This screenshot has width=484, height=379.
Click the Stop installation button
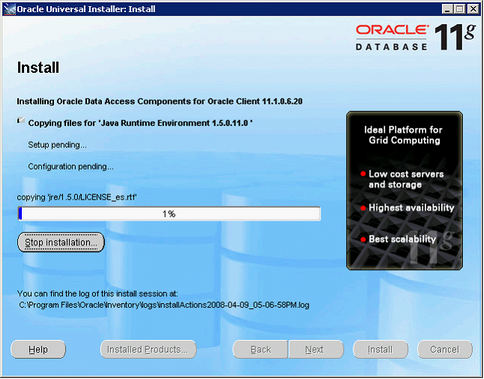(61, 242)
